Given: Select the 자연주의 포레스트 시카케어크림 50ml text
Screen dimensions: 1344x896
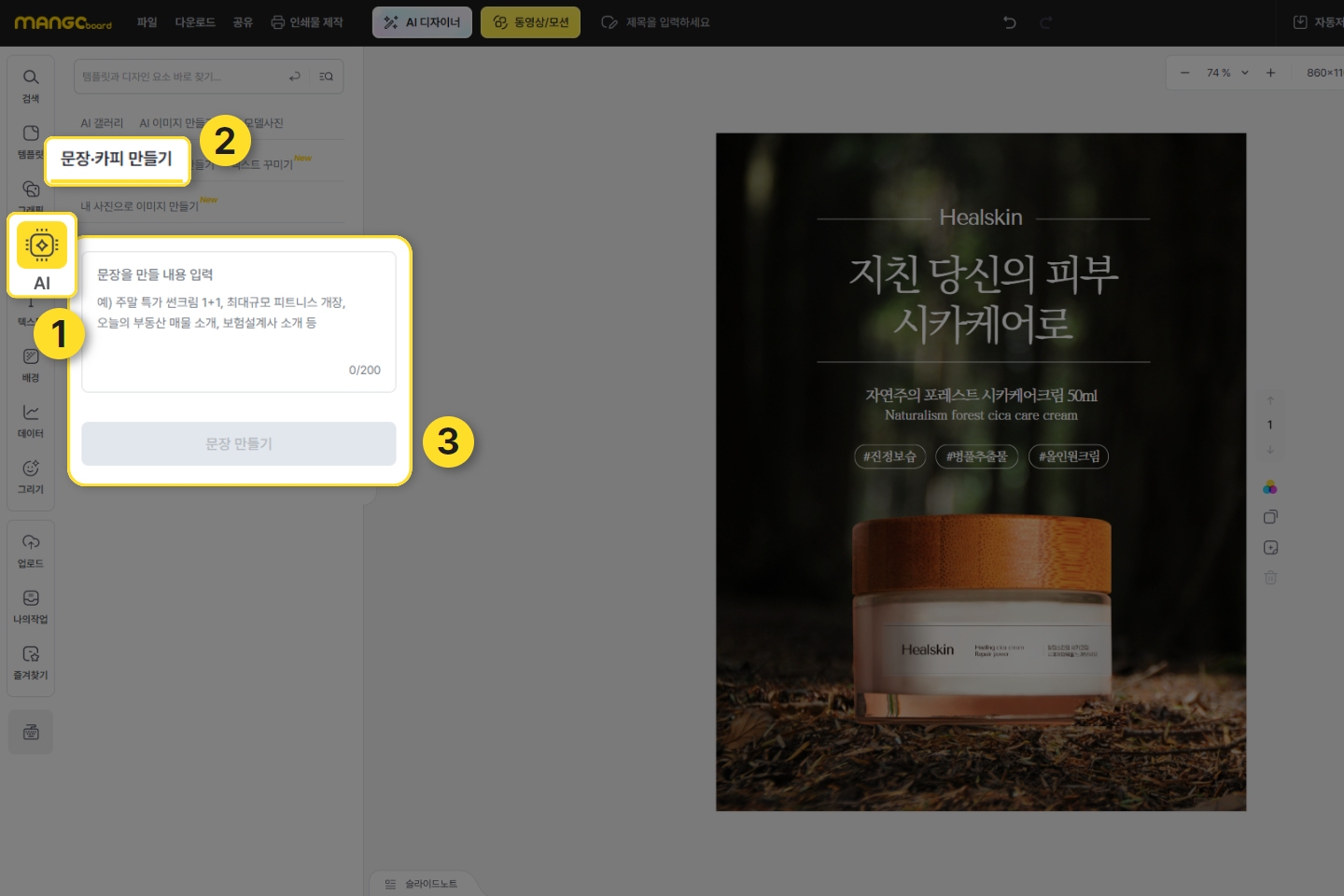Looking at the screenshot, I should tap(981, 396).
